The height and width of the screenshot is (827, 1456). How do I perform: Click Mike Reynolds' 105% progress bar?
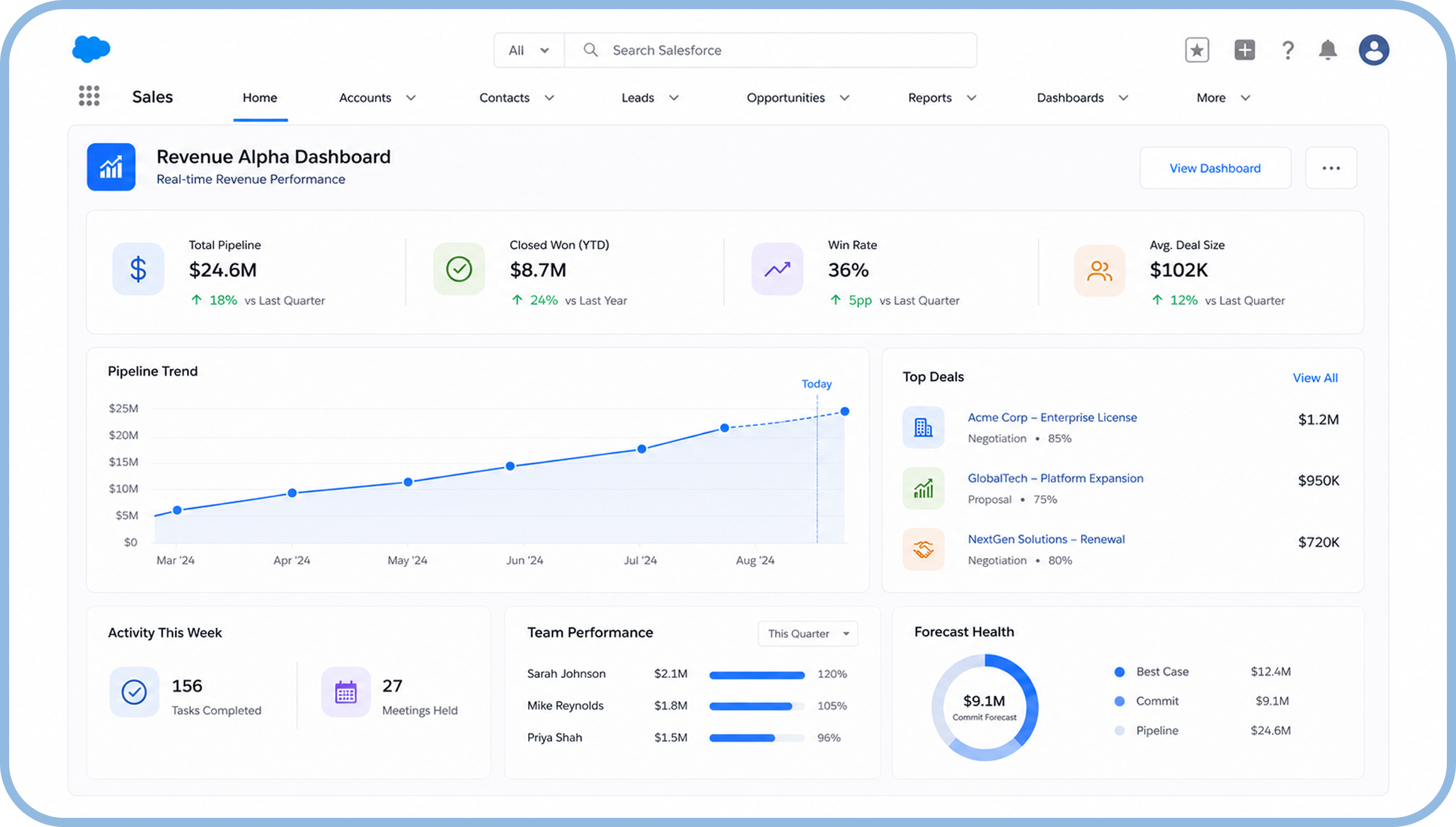click(757, 706)
